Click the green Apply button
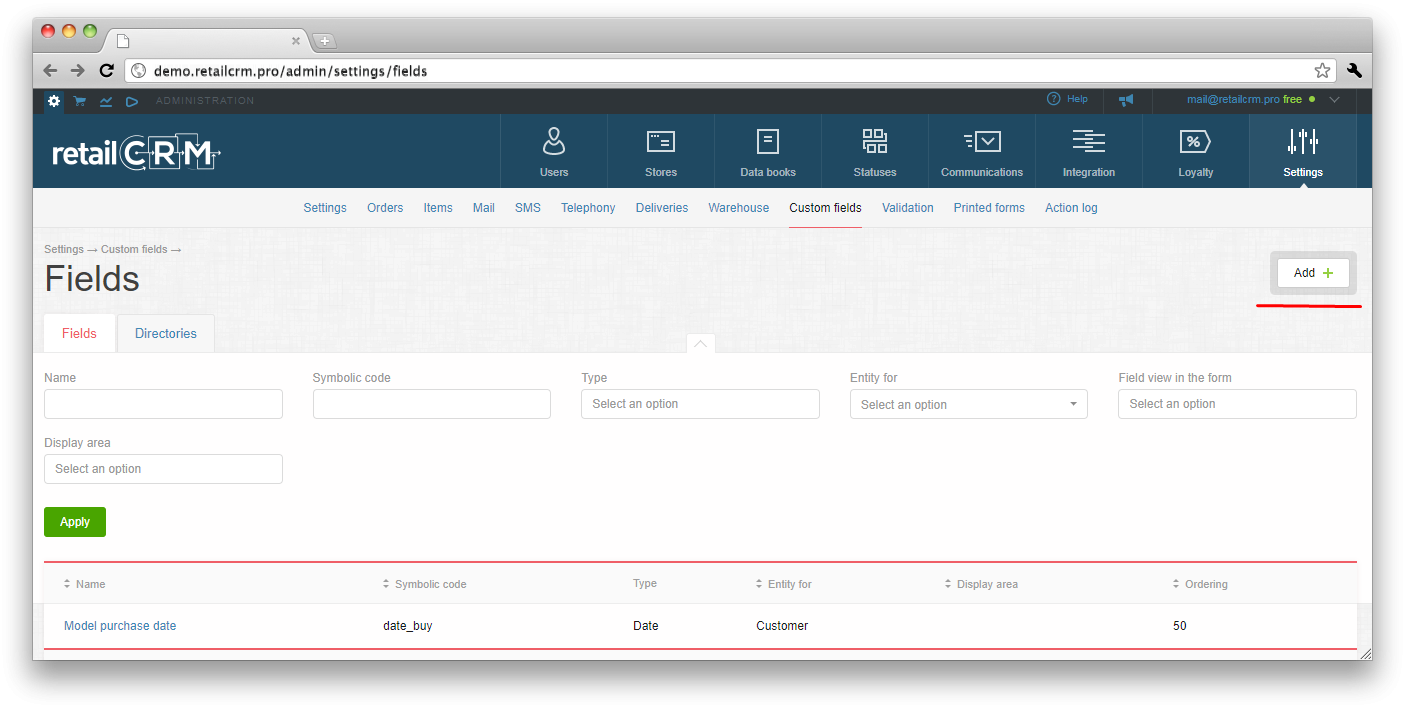 75,522
